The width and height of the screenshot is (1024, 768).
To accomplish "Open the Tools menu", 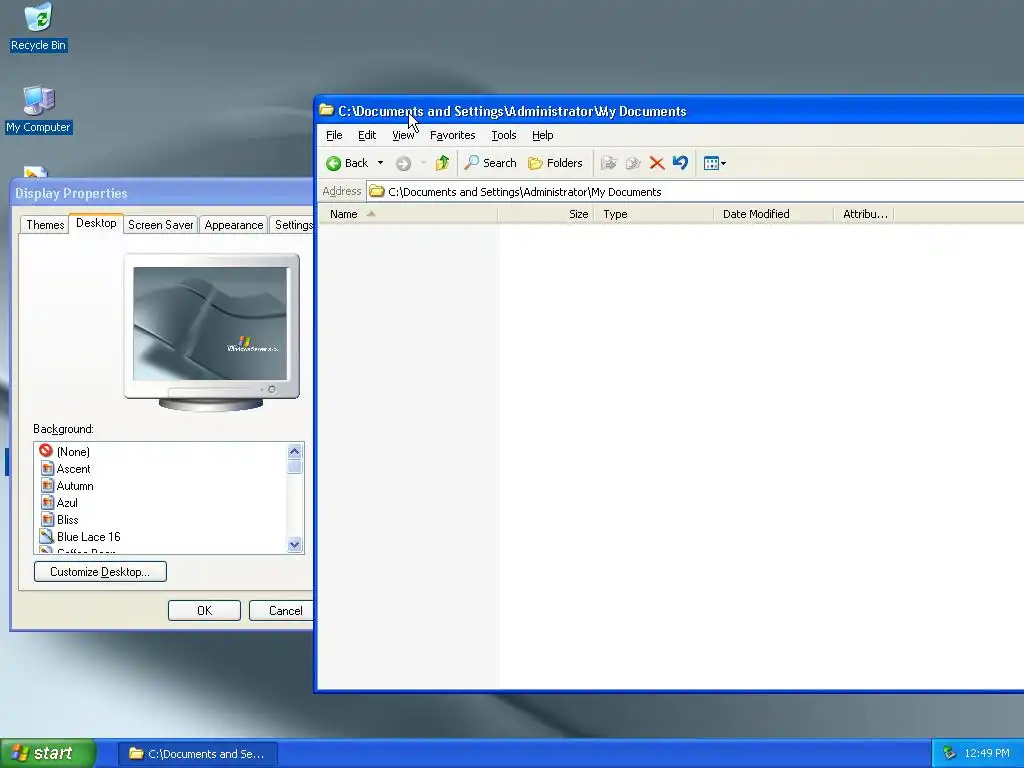I will click(x=504, y=135).
